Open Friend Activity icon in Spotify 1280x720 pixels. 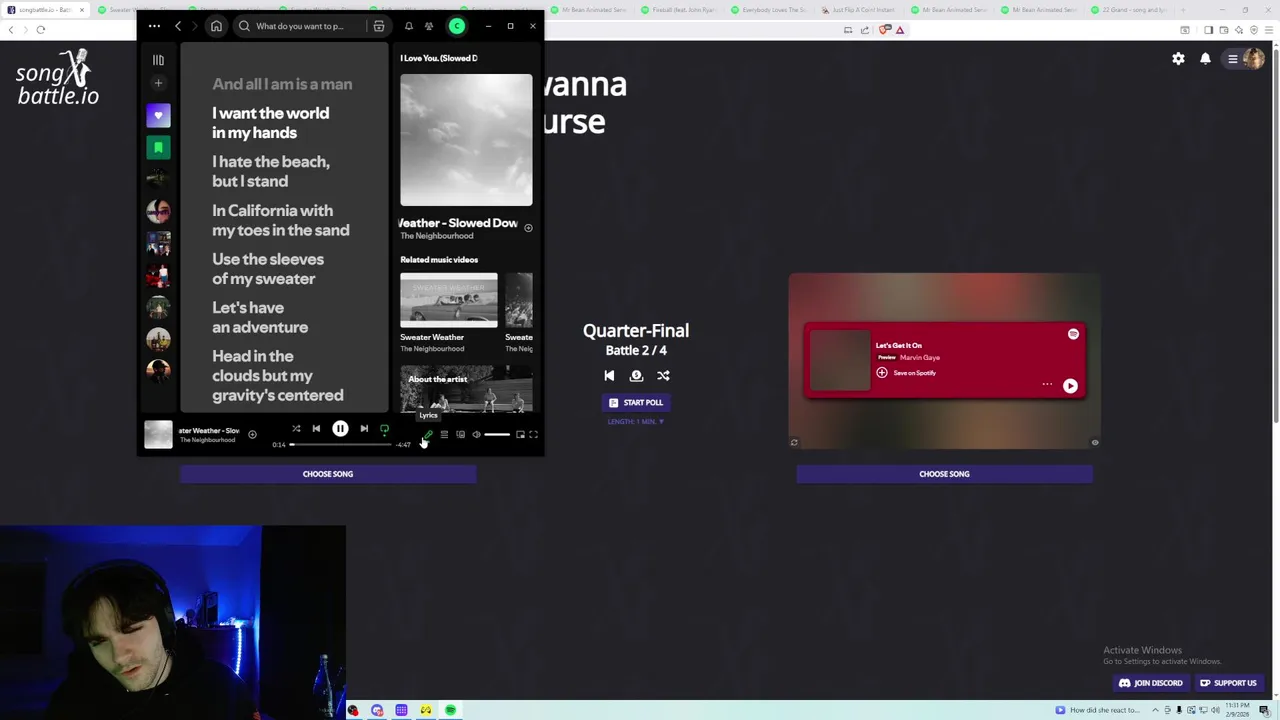point(429,26)
